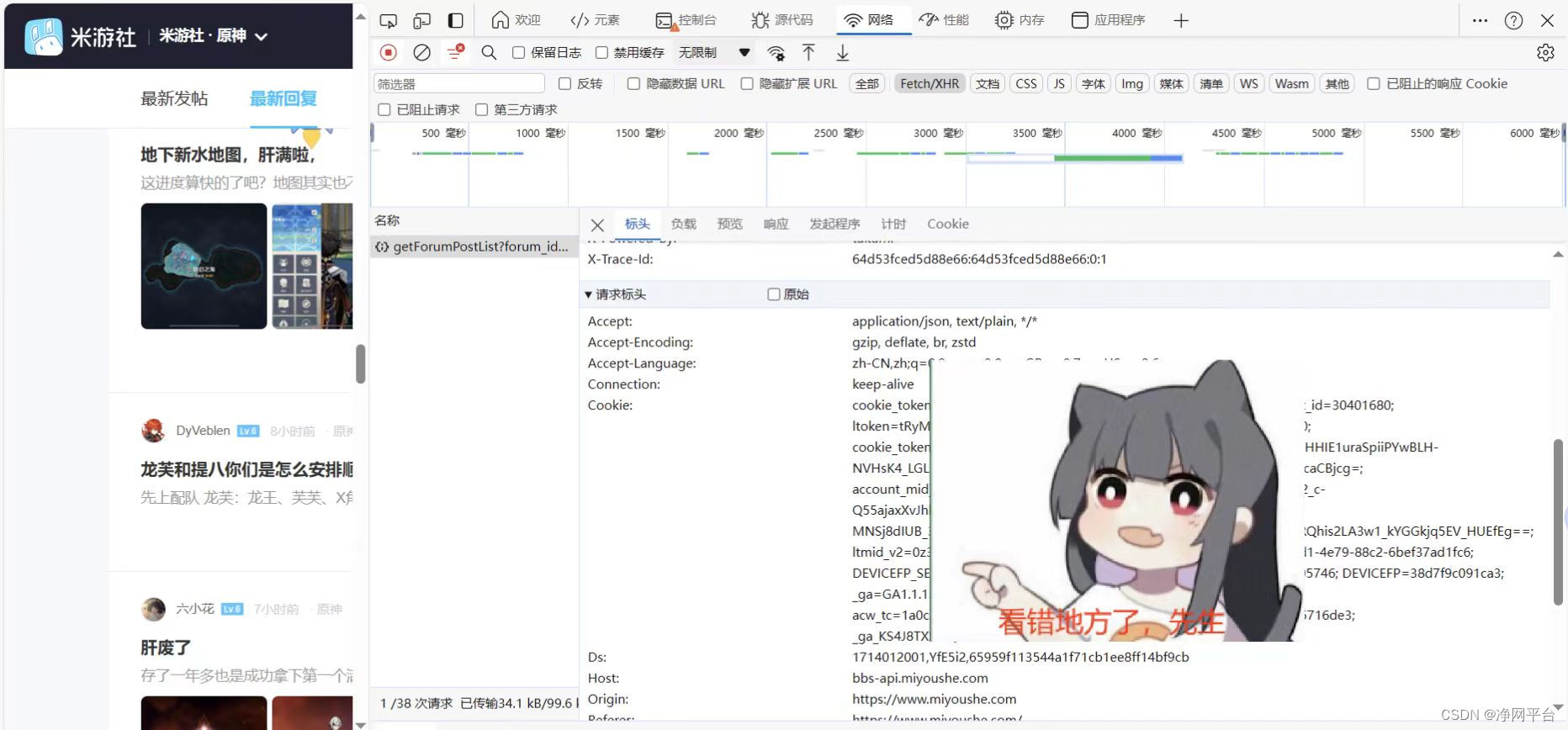The height and width of the screenshot is (730, 1568).
Task: Filter by WS type
Action: 1249,84
